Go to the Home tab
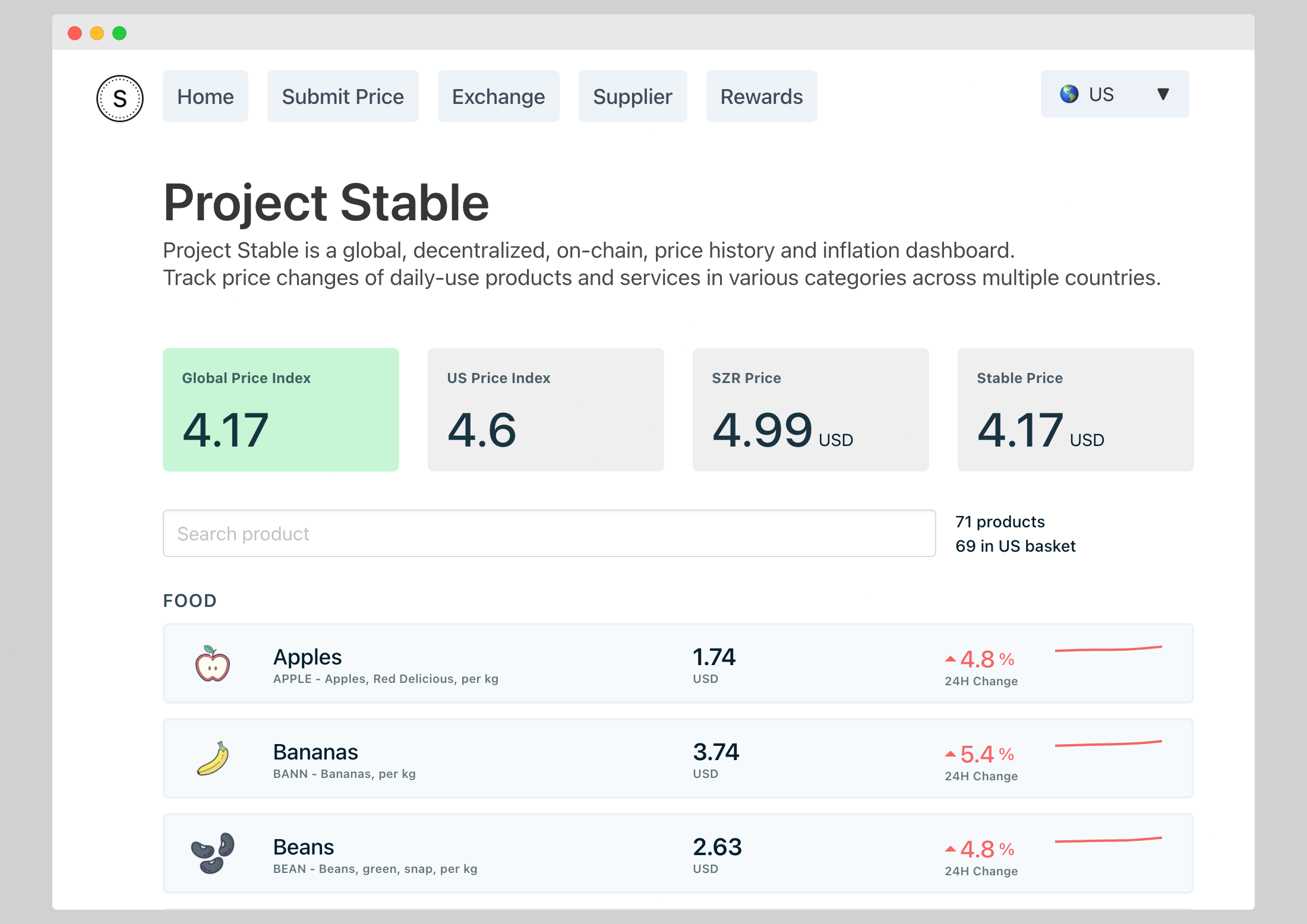 206,97
